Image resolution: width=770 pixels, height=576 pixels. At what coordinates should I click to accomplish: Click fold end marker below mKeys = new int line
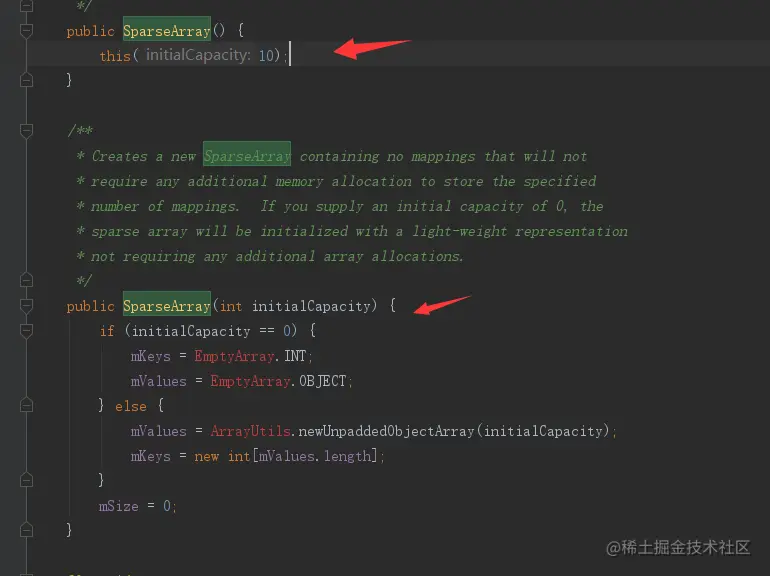pyautogui.click(x=27, y=480)
